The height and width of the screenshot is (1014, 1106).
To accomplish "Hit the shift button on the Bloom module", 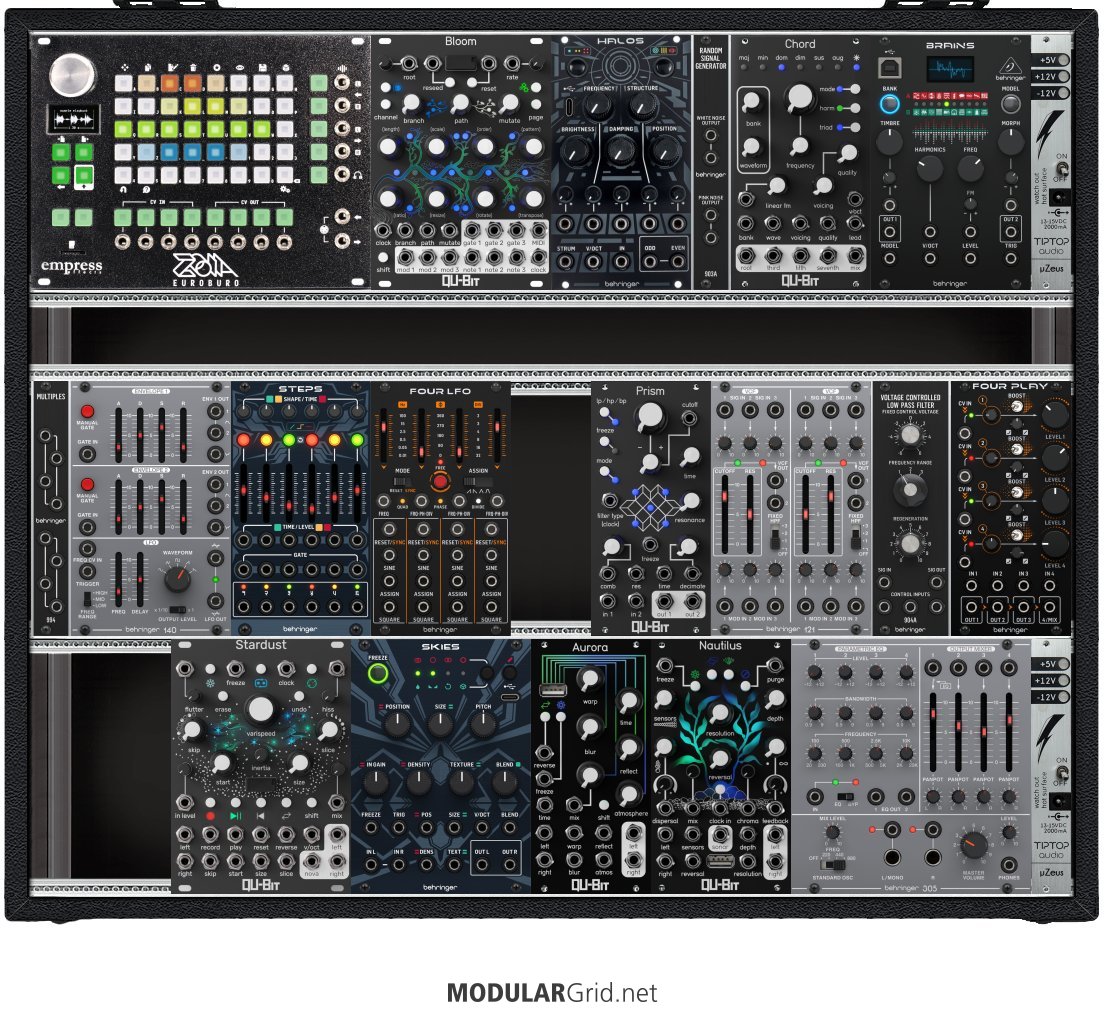I will (383, 258).
